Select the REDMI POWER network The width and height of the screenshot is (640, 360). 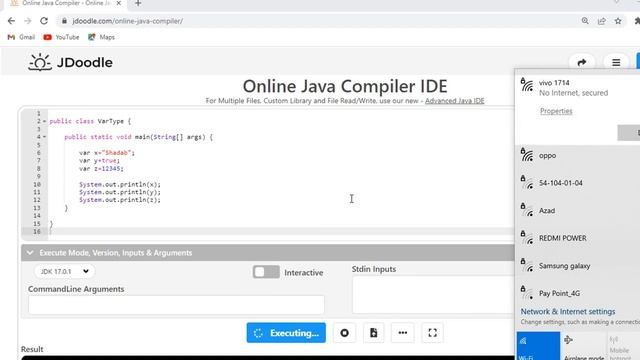pos(578,238)
